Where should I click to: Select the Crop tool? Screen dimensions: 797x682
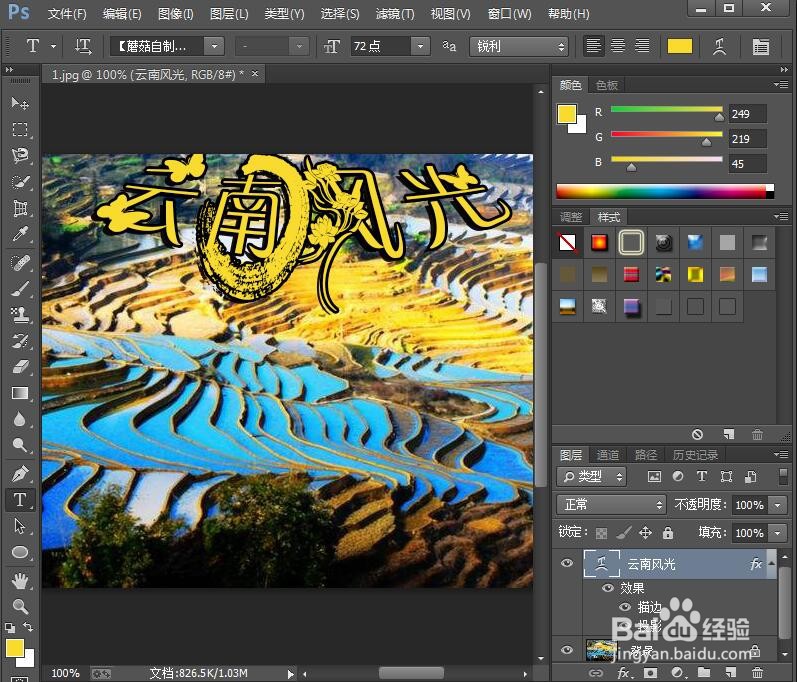(x=20, y=208)
